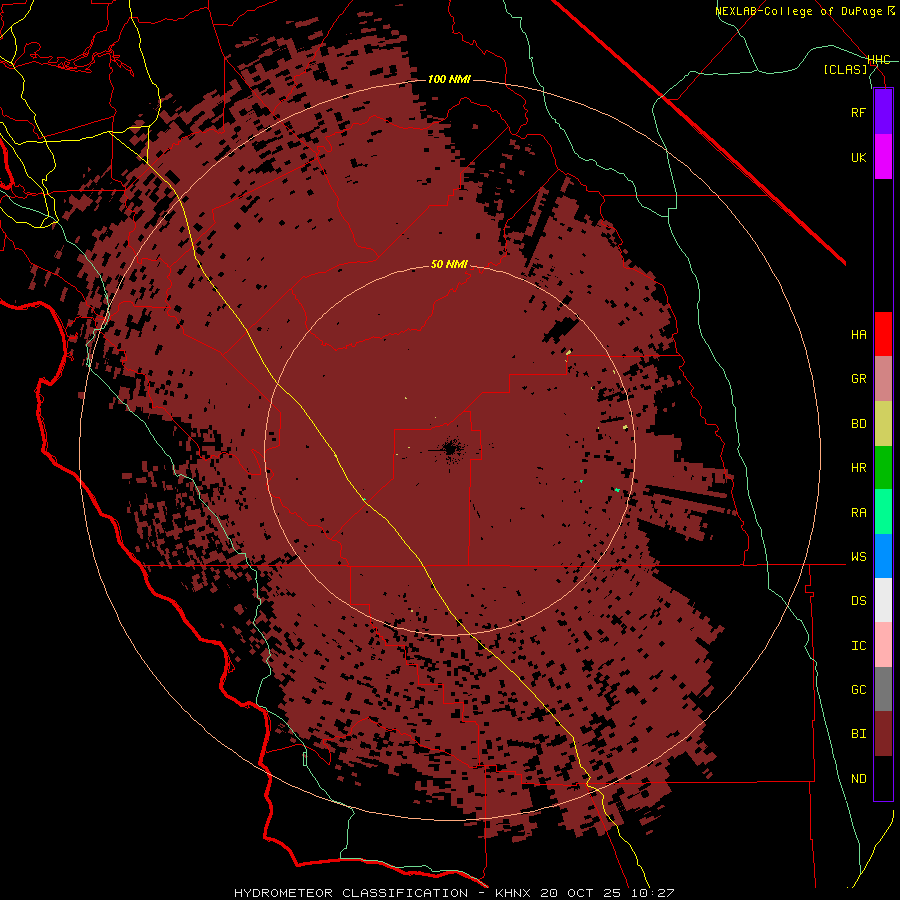Click the HA red legend swatch
The height and width of the screenshot is (900, 900).
pos(883,334)
